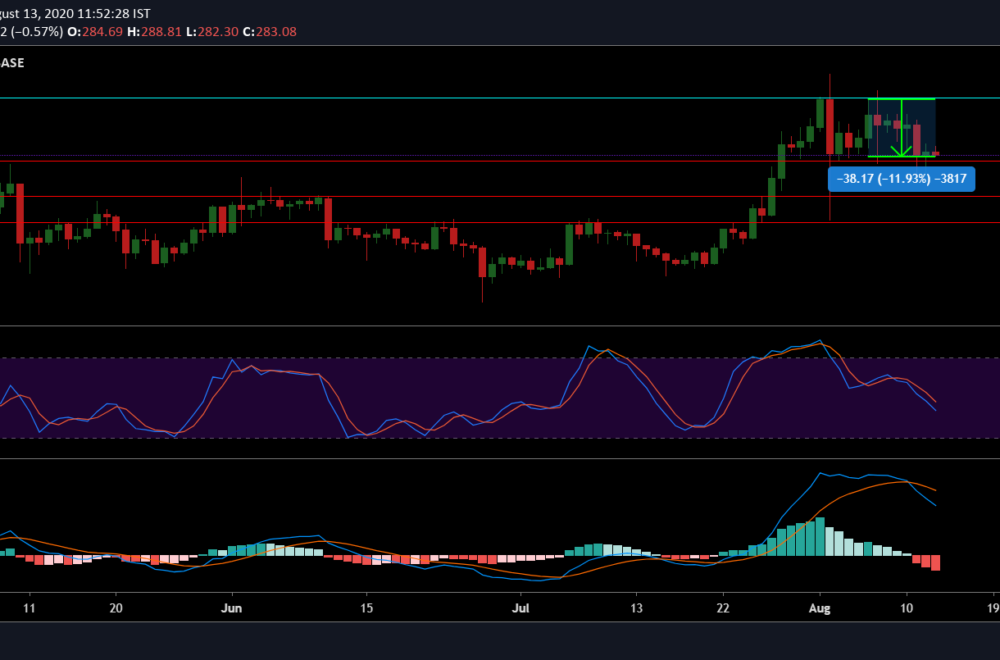This screenshot has height=660, width=1000.
Task: Select the "13" date label on the time axis
Action: coord(636,608)
